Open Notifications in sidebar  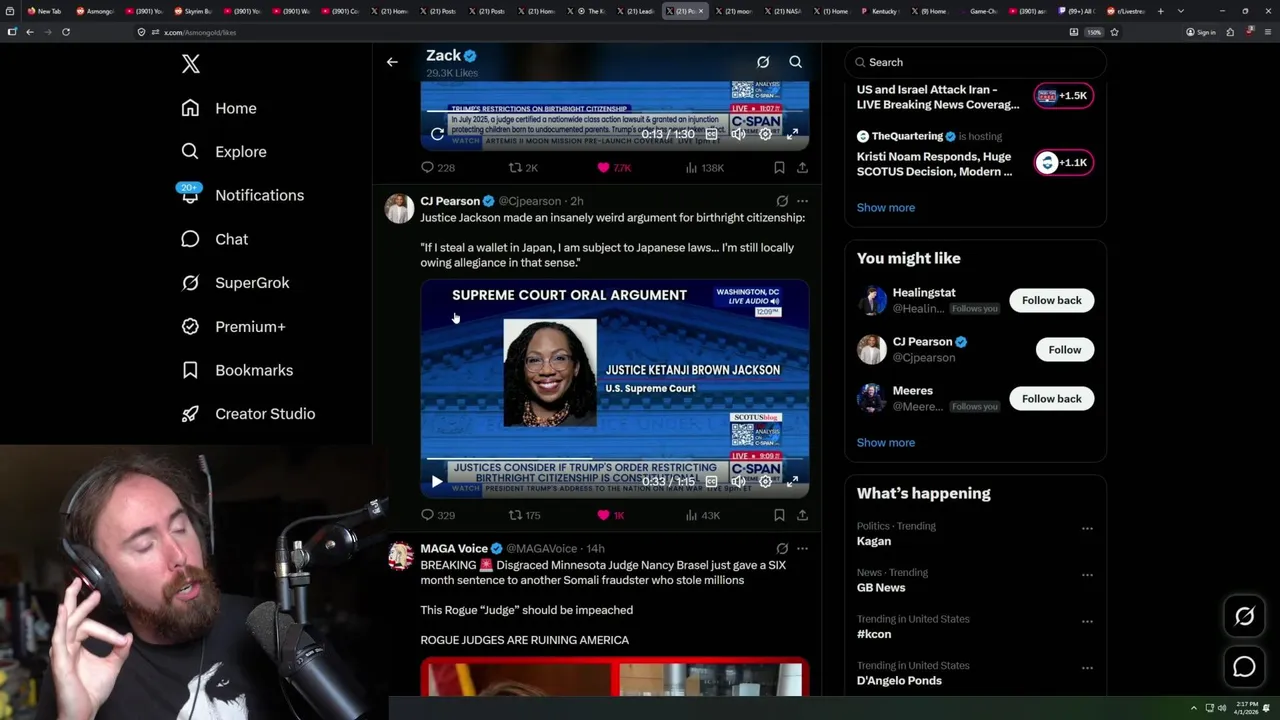[242, 195]
